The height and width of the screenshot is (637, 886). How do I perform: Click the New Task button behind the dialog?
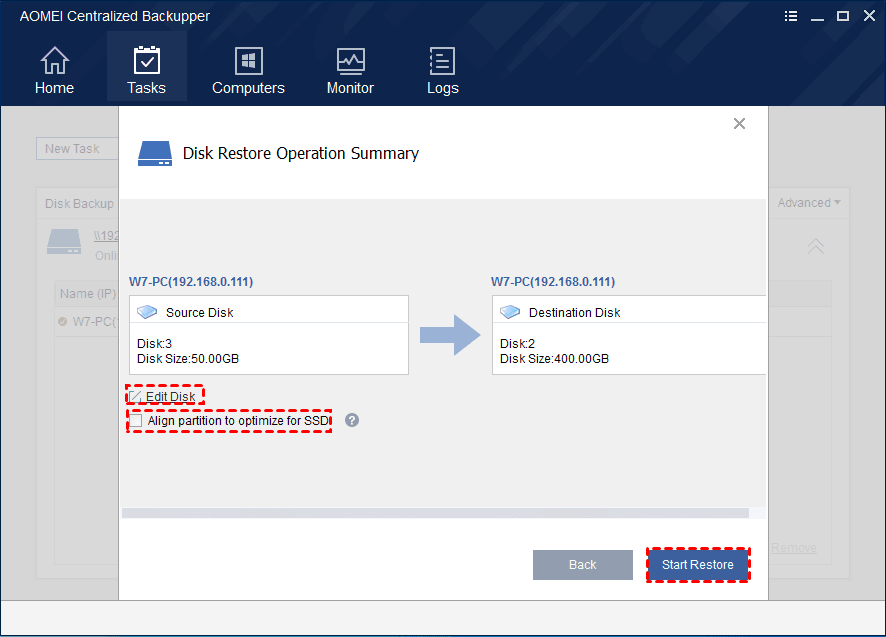pos(77,149)
